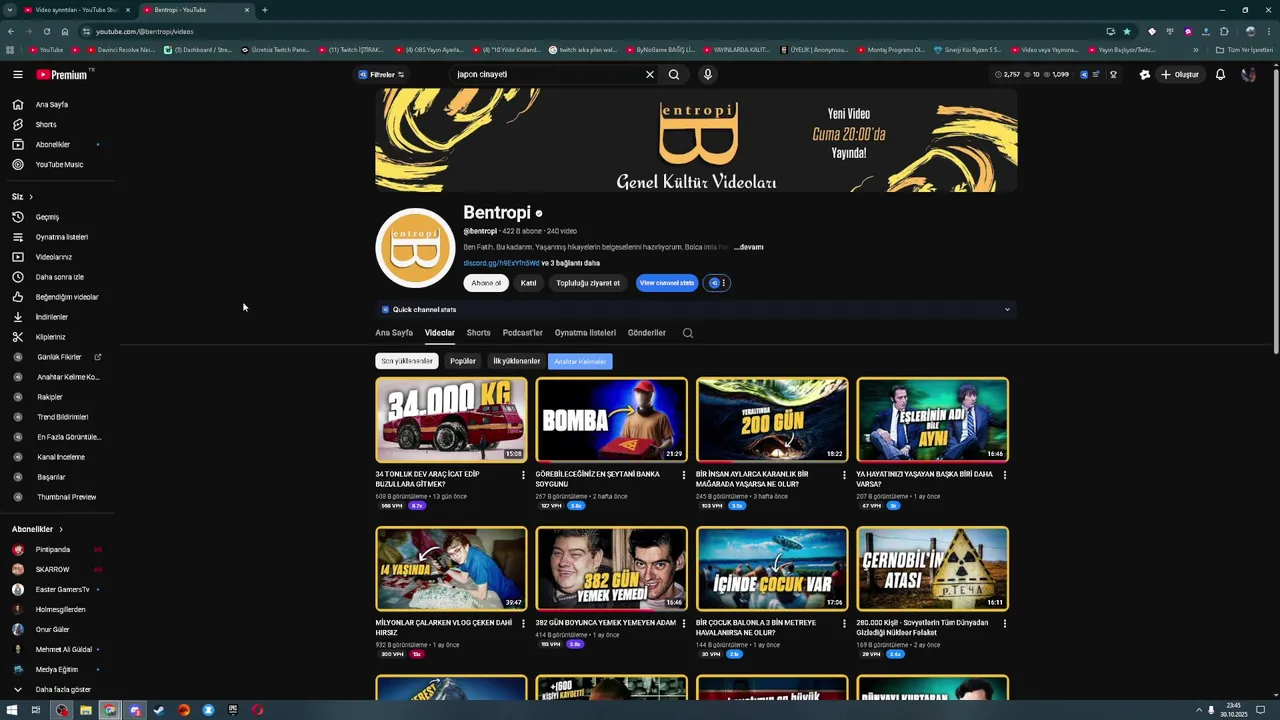Open the Filtreler search filter dropdown

[x=381, y=75]
